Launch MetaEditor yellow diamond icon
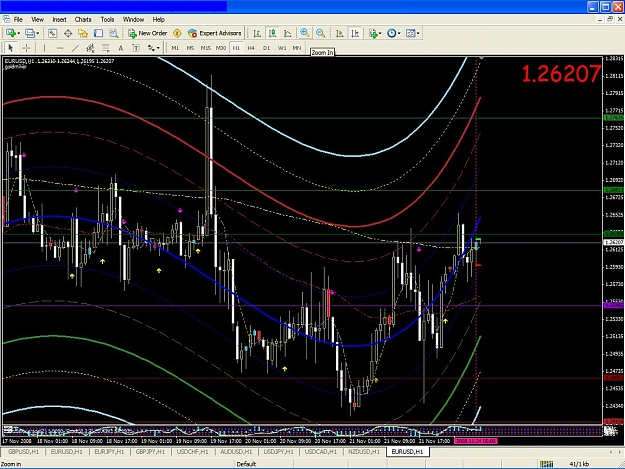The image size is (625, 469). [177, 33]
